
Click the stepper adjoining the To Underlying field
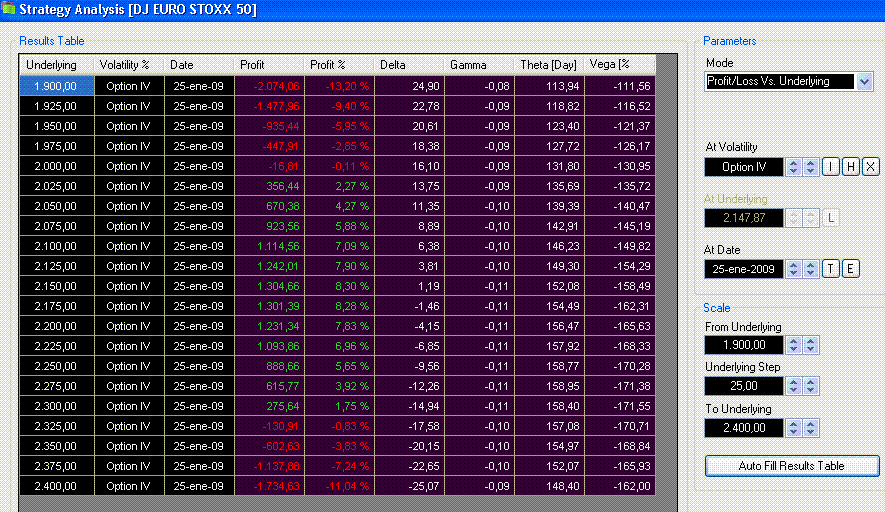pyautogui.click(x=794, y=428)
